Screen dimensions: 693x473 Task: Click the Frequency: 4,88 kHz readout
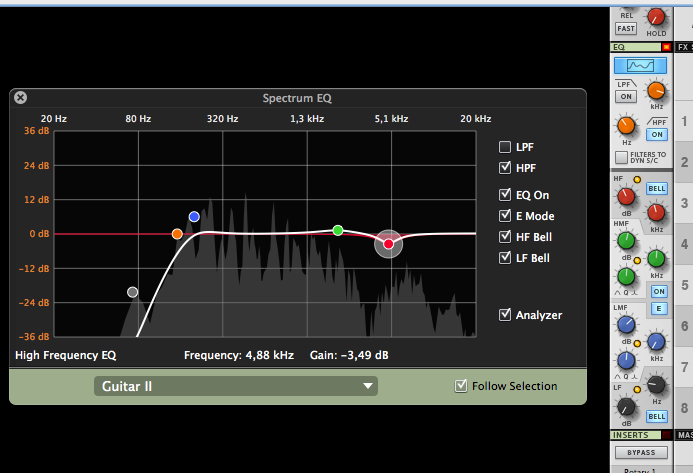click(x=239, y=355)
